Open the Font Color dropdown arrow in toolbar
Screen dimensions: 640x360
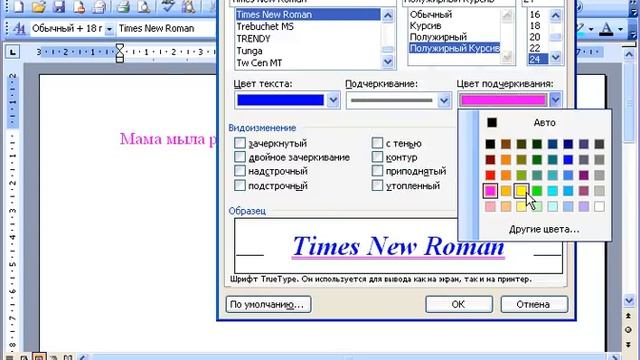620,29
